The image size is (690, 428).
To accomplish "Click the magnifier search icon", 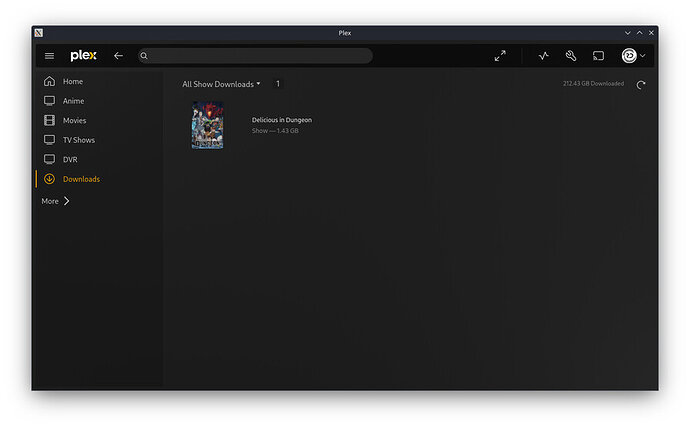I will 144,56.
